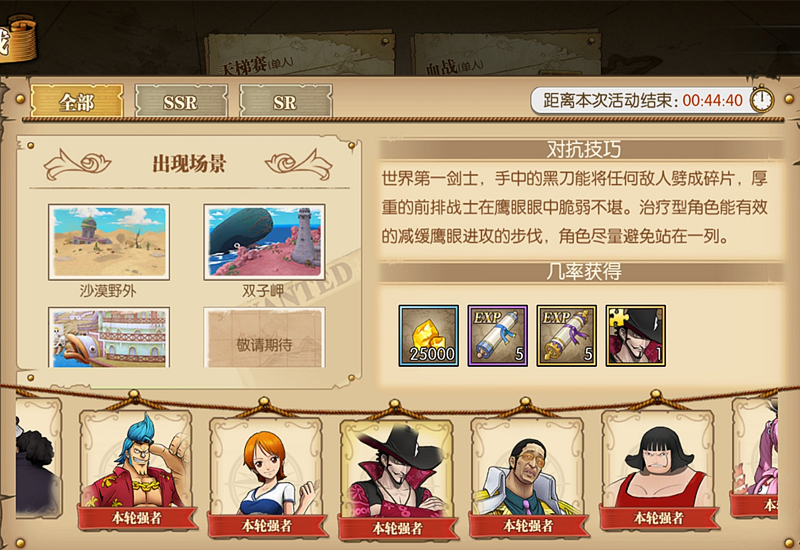Select the 全部 filter tab
The image size is (800, 550).
point(77,101)
